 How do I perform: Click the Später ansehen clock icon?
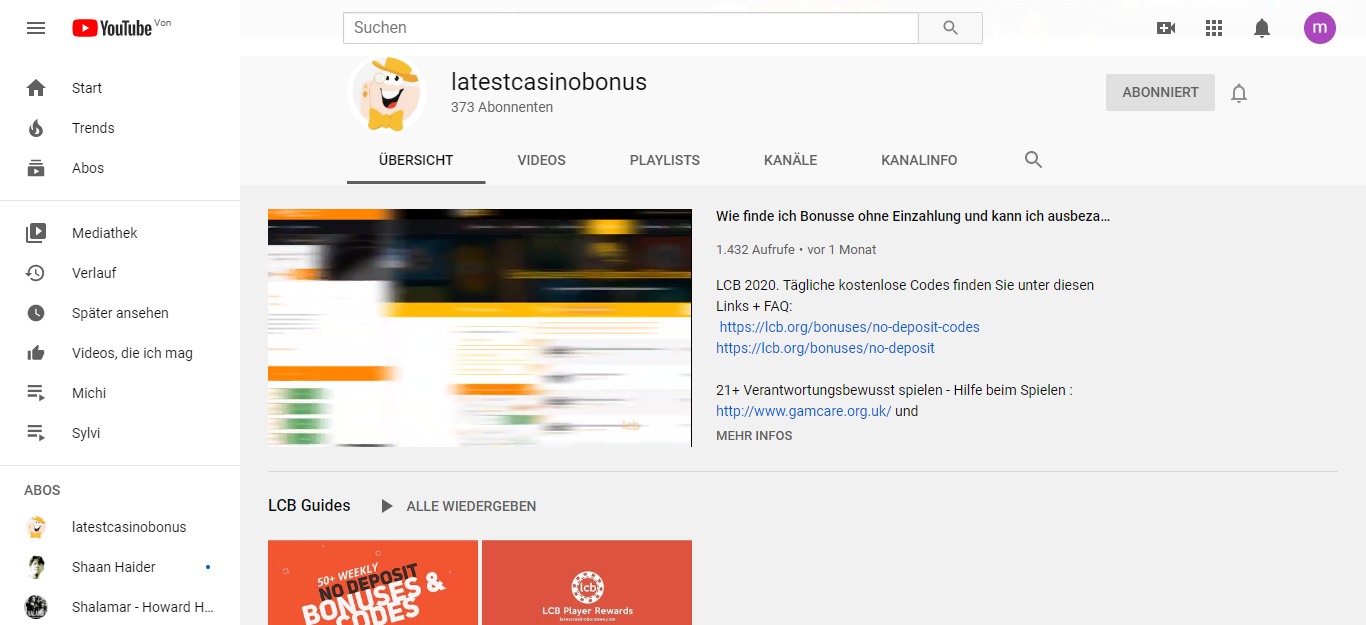click(x=36, y=313)
